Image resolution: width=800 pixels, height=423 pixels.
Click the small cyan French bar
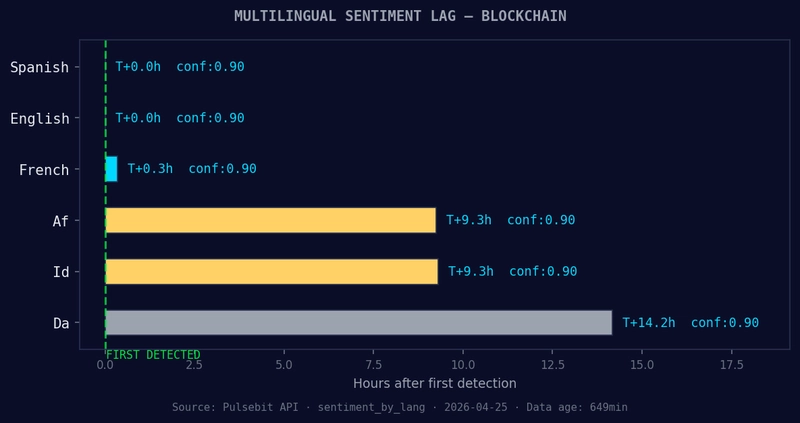point(111,169)
